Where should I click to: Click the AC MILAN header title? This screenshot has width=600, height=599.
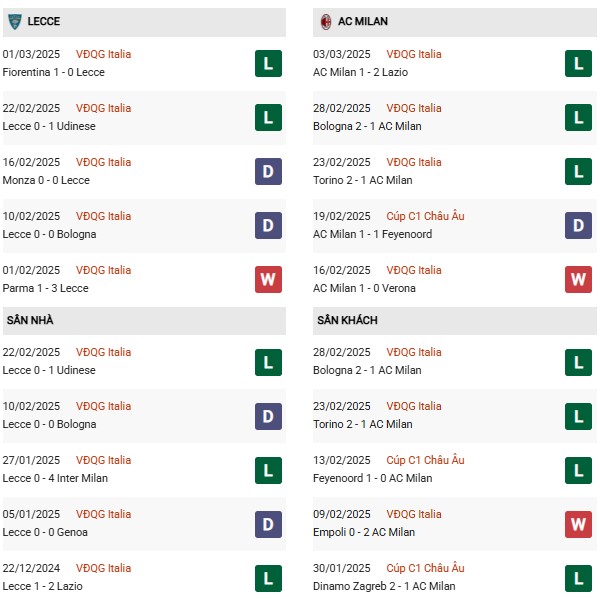coord(363,21)
